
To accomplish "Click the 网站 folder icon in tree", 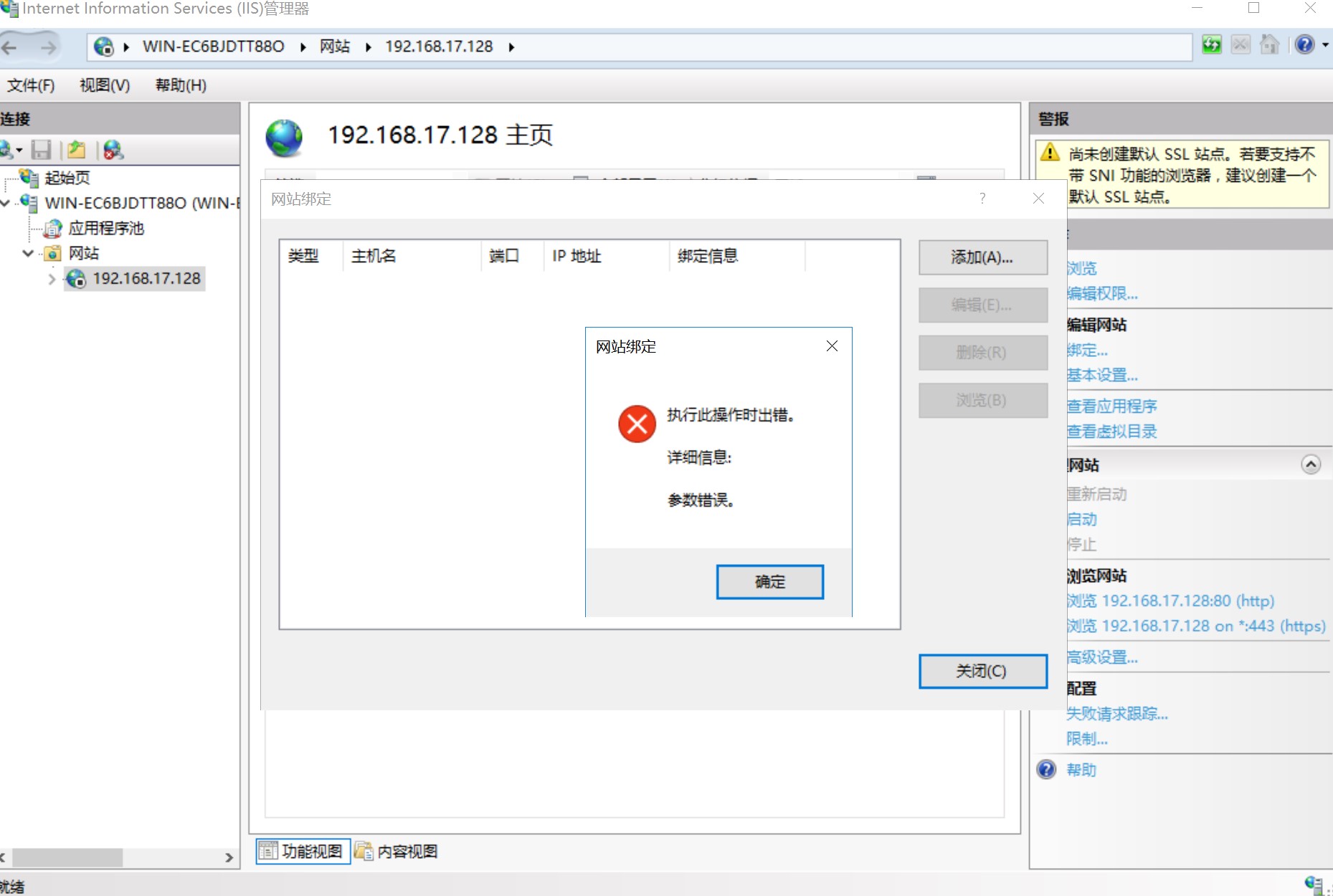I will click(52, 253).
